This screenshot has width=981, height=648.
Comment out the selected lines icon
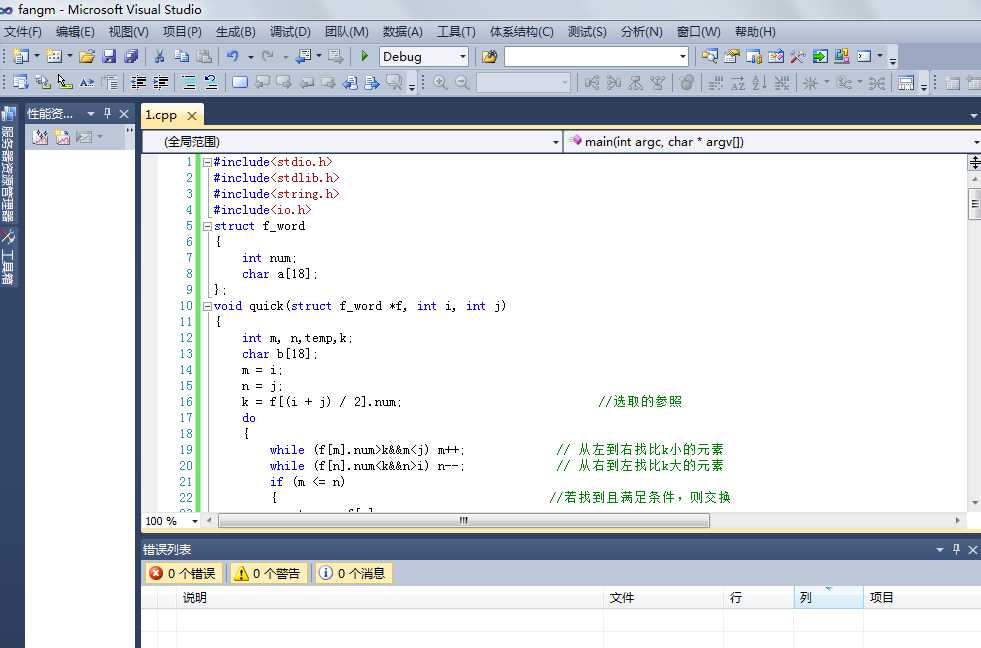pos(189,83)
